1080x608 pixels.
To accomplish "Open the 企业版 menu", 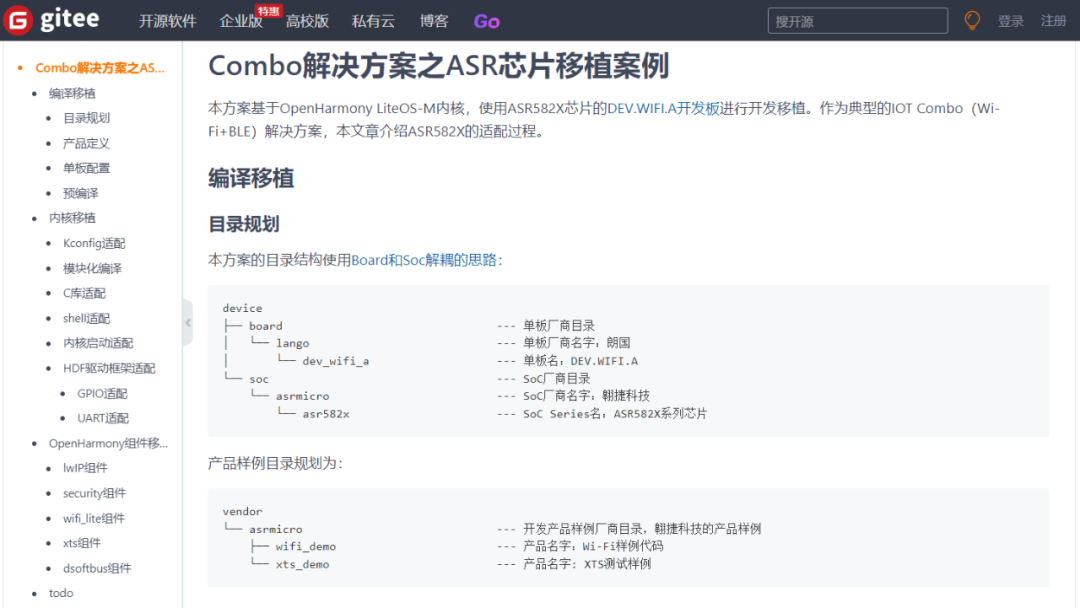I will 240,20.
